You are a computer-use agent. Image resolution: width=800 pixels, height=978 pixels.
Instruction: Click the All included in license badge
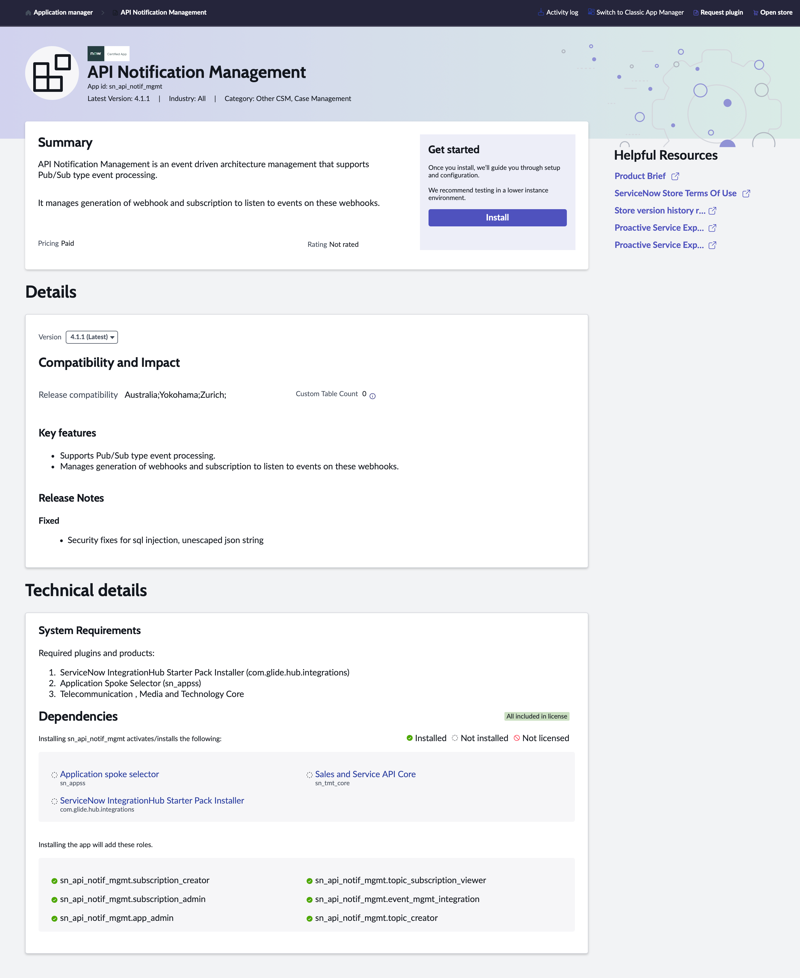537,717
